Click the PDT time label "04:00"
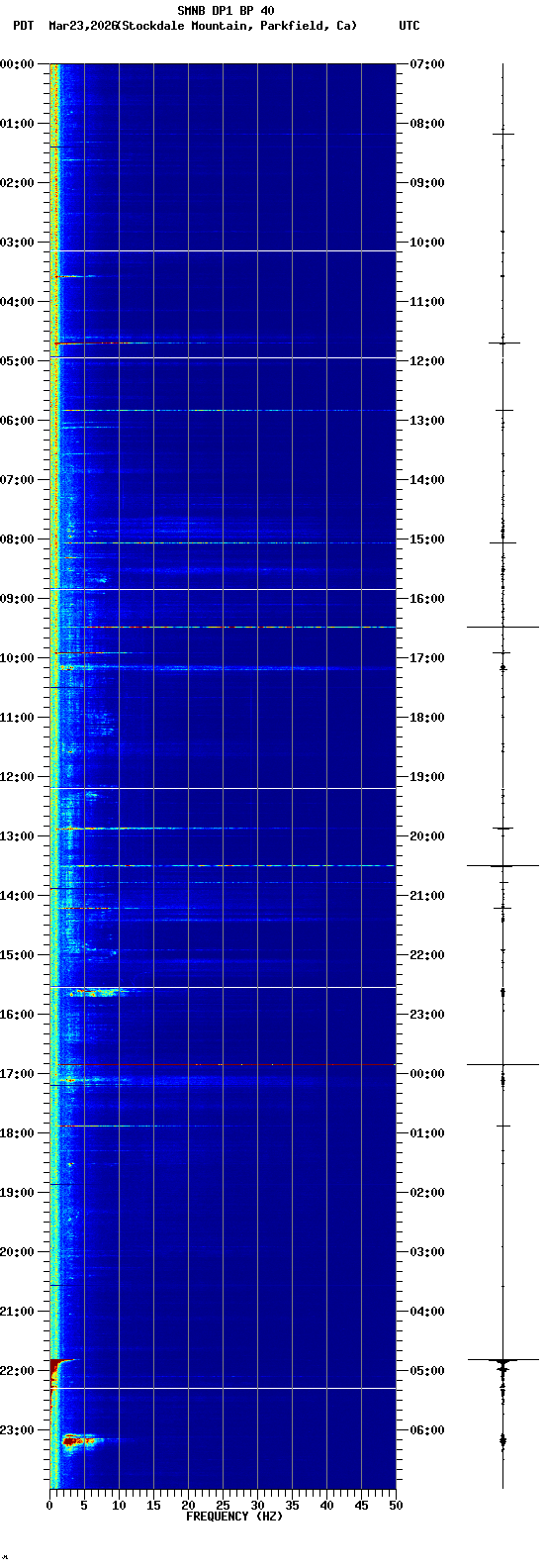Viewport: 546px width, 1568px height. click(17, 302)
